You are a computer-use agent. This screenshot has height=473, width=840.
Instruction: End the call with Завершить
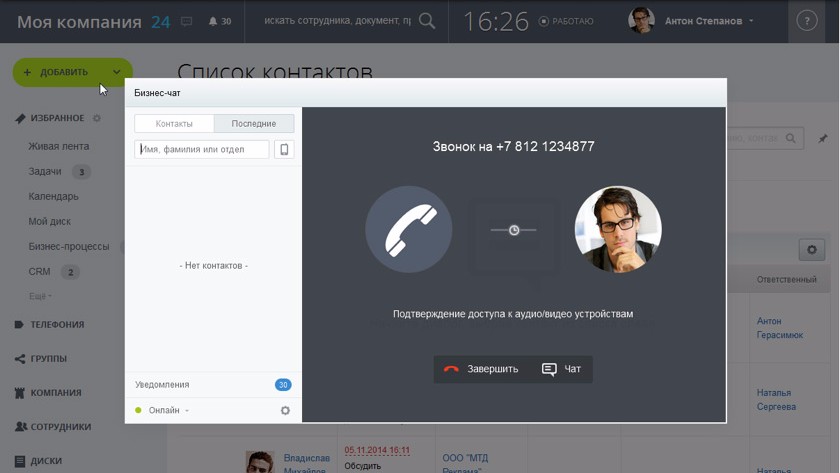pyautogui.click(x=481, y=369)
